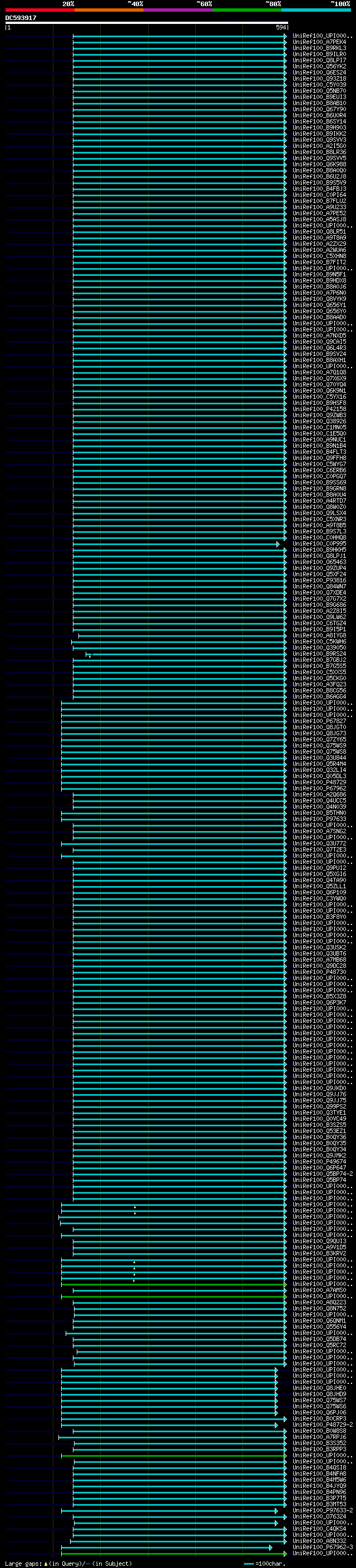Viewport: 356px width, 1568px height.
Task: Click hit UniRef100_O65463
Action: pos(319,562)
